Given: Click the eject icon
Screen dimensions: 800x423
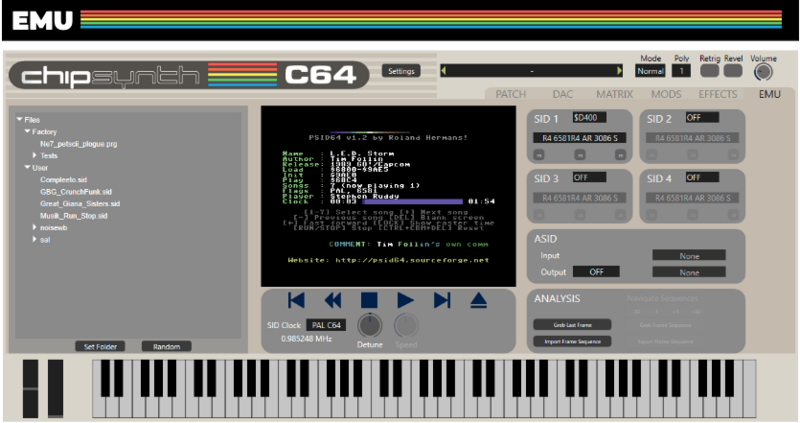Looking at the screenshot, I should coord(478,301).
